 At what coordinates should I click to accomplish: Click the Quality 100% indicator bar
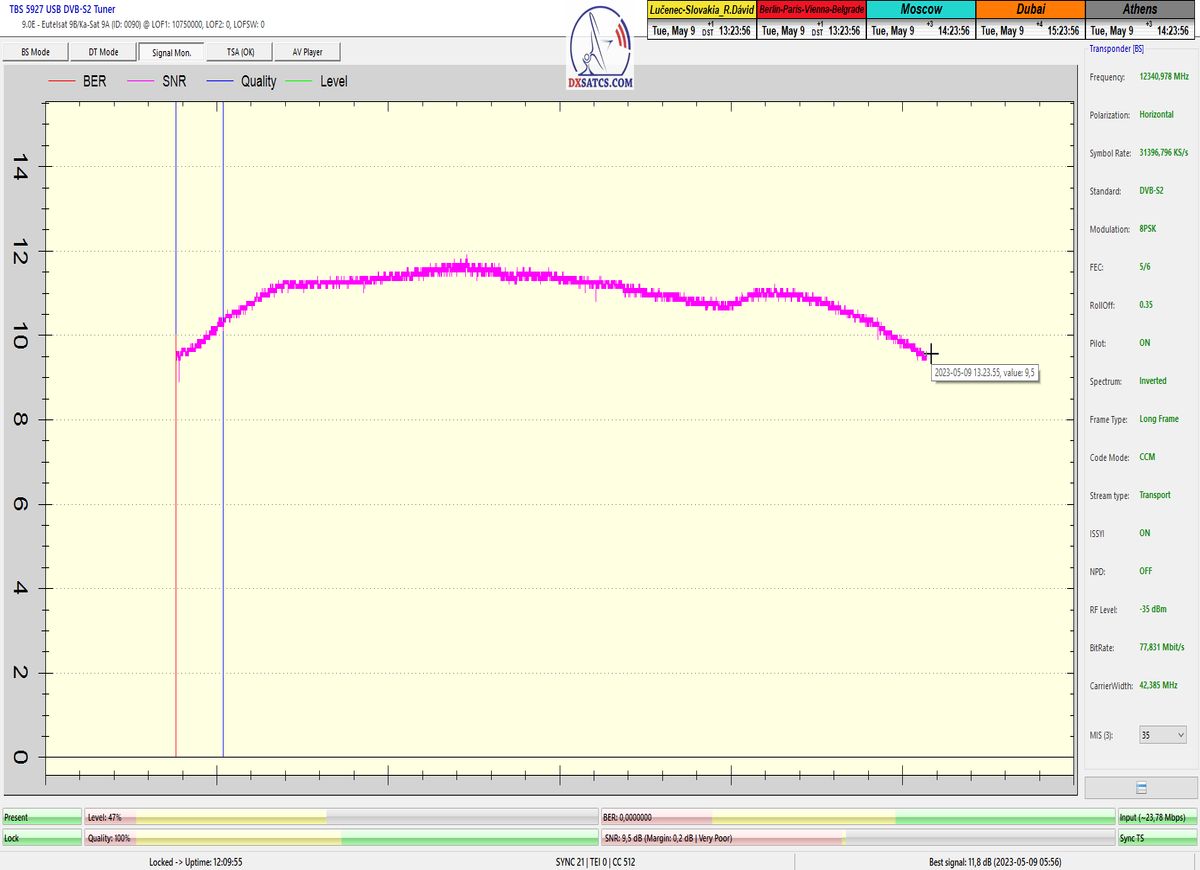click(340, 838)
